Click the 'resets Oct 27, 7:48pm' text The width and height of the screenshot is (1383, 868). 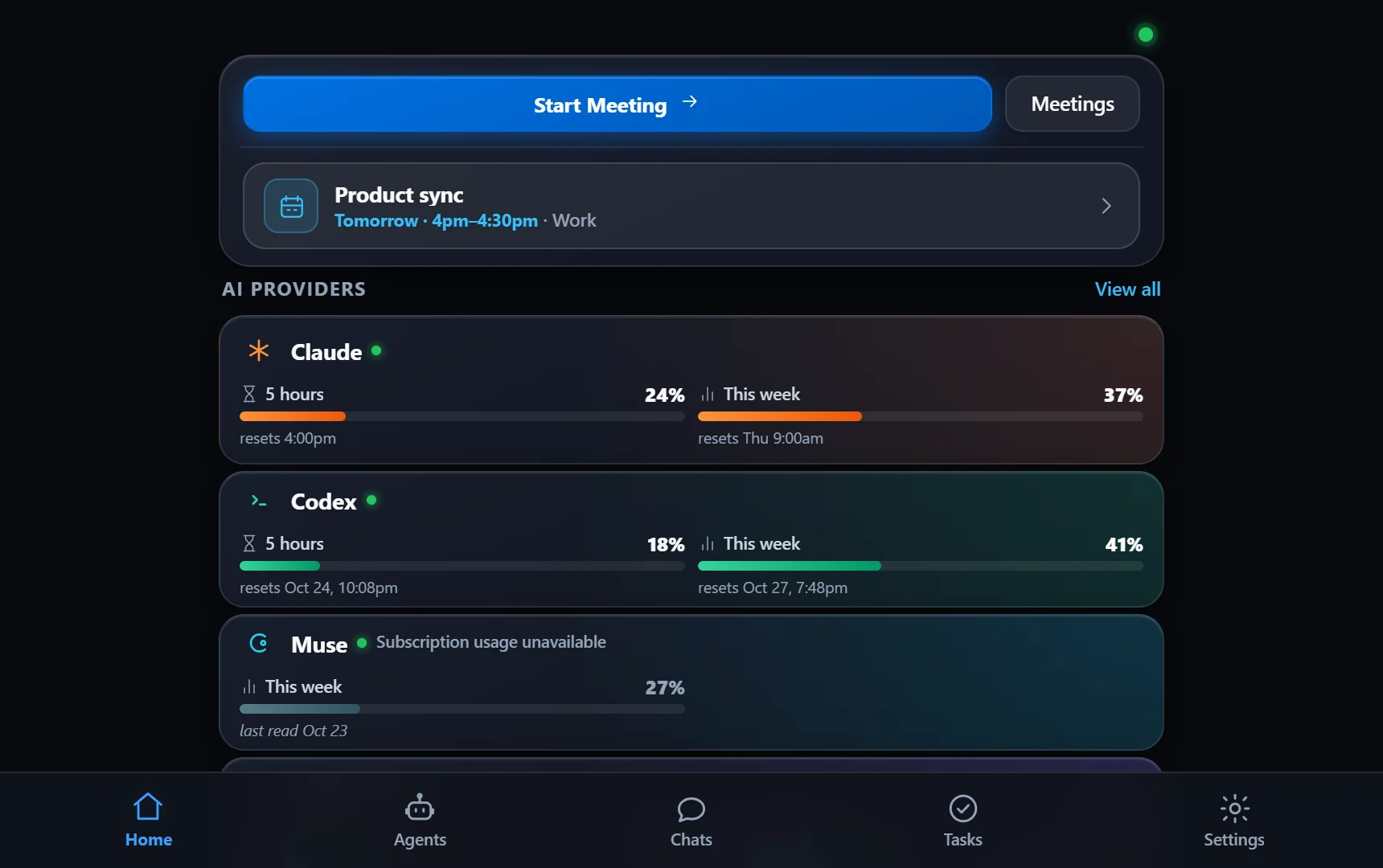(773, 588)
